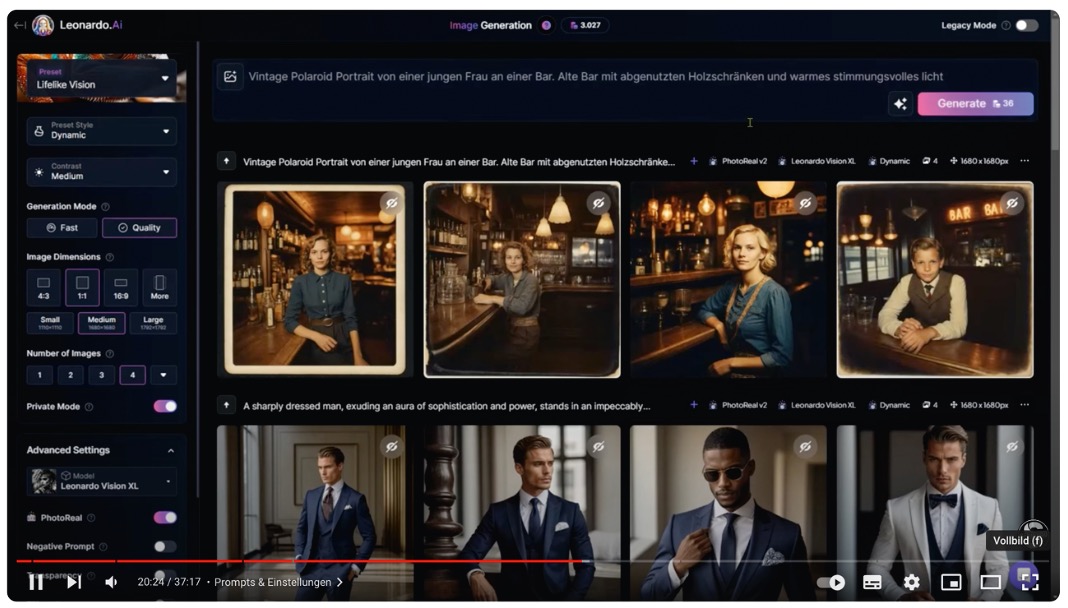Toggle visibility on first suited man image
Image resolution: width=1068 pixels, height=608 pixels.
click(392, 447)
